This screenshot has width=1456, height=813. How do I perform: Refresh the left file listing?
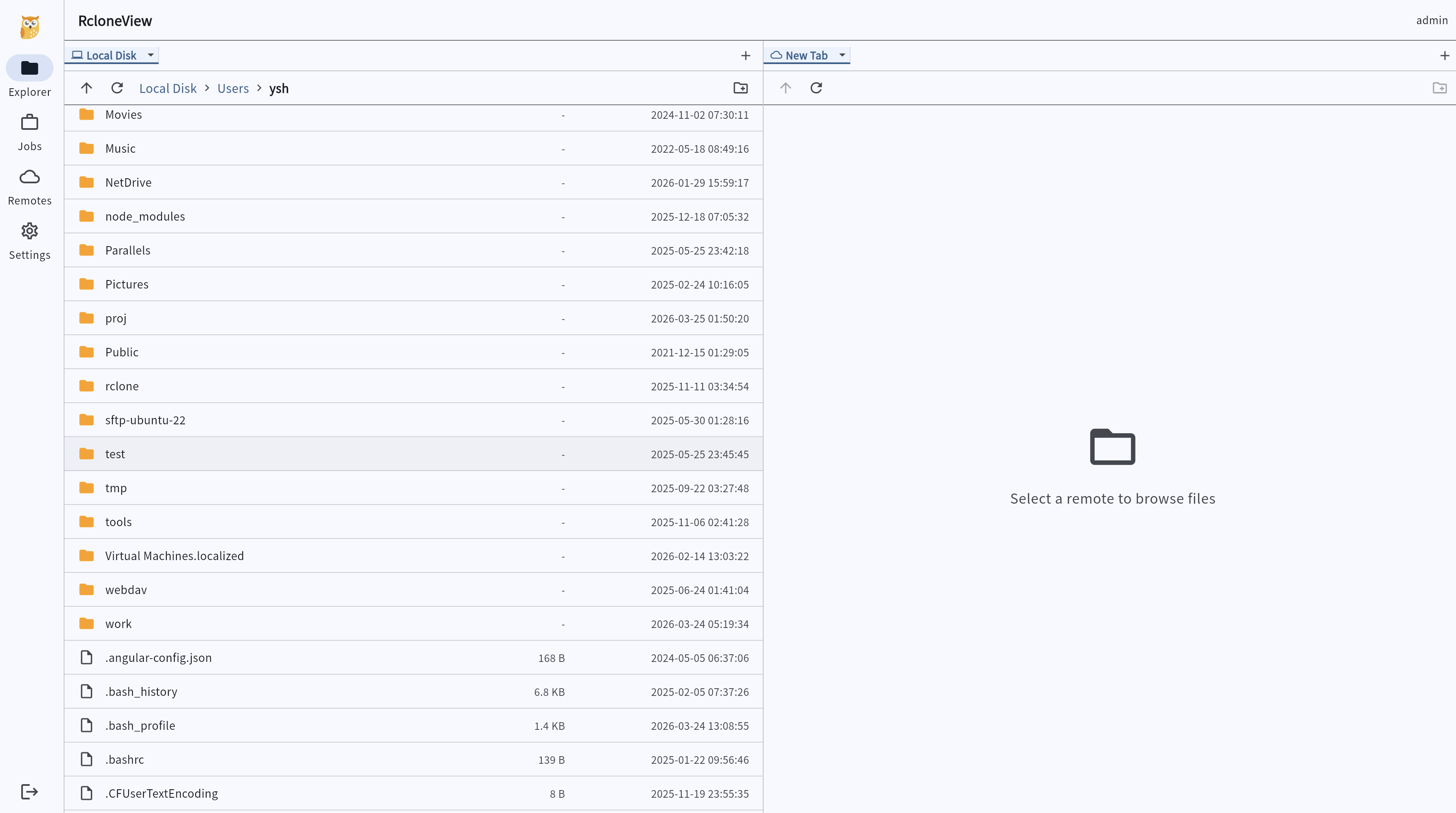pos(117,88)
